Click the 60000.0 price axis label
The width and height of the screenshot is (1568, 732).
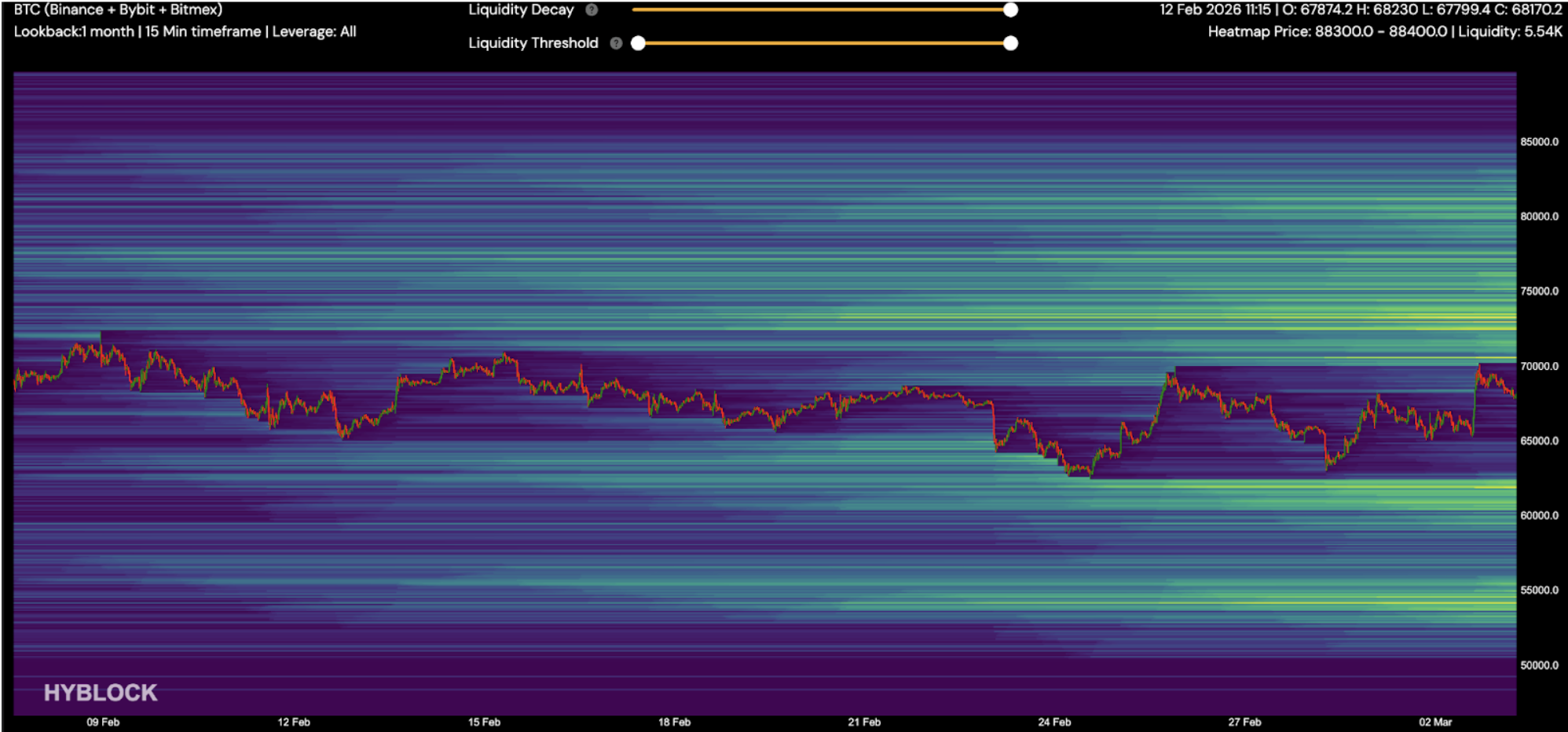pyautogui.click(x=1540, y=515)
